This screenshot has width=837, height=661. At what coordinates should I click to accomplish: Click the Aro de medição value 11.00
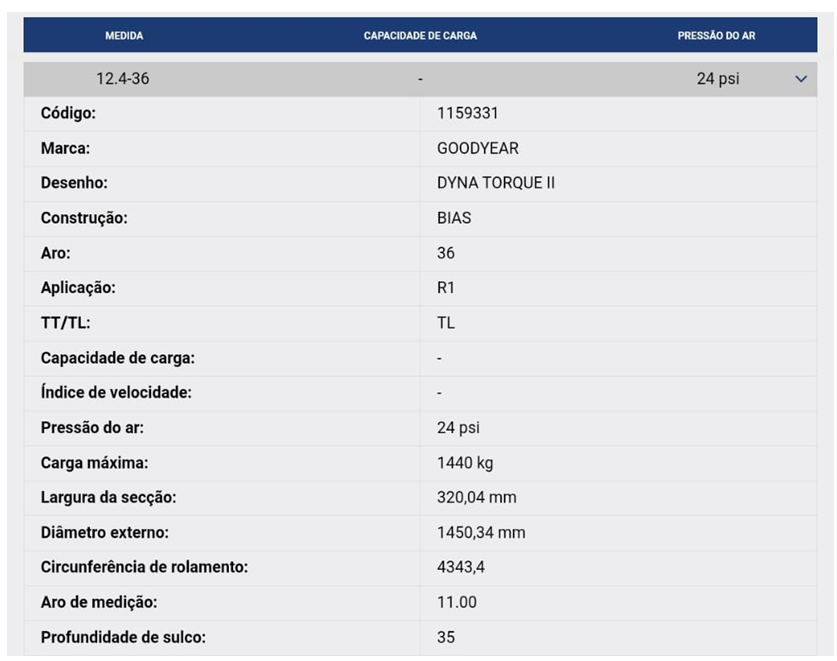coord(457,602)
